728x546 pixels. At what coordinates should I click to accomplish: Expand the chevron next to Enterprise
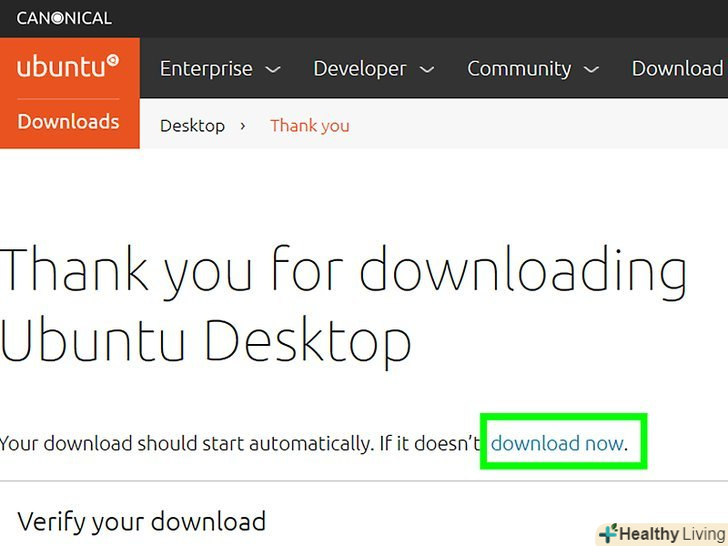[x=273, y=70]
